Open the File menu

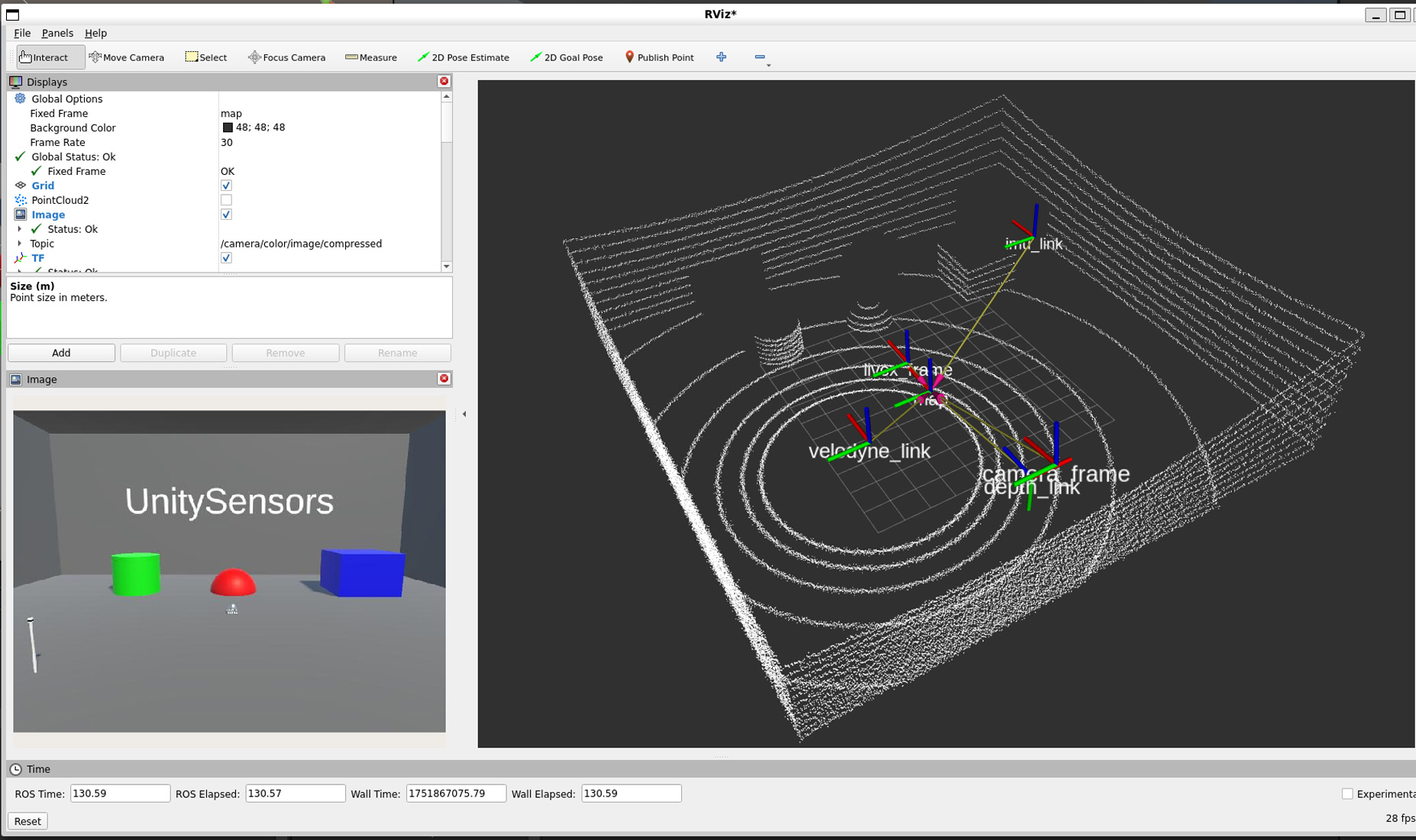click(x=22, y=33)
